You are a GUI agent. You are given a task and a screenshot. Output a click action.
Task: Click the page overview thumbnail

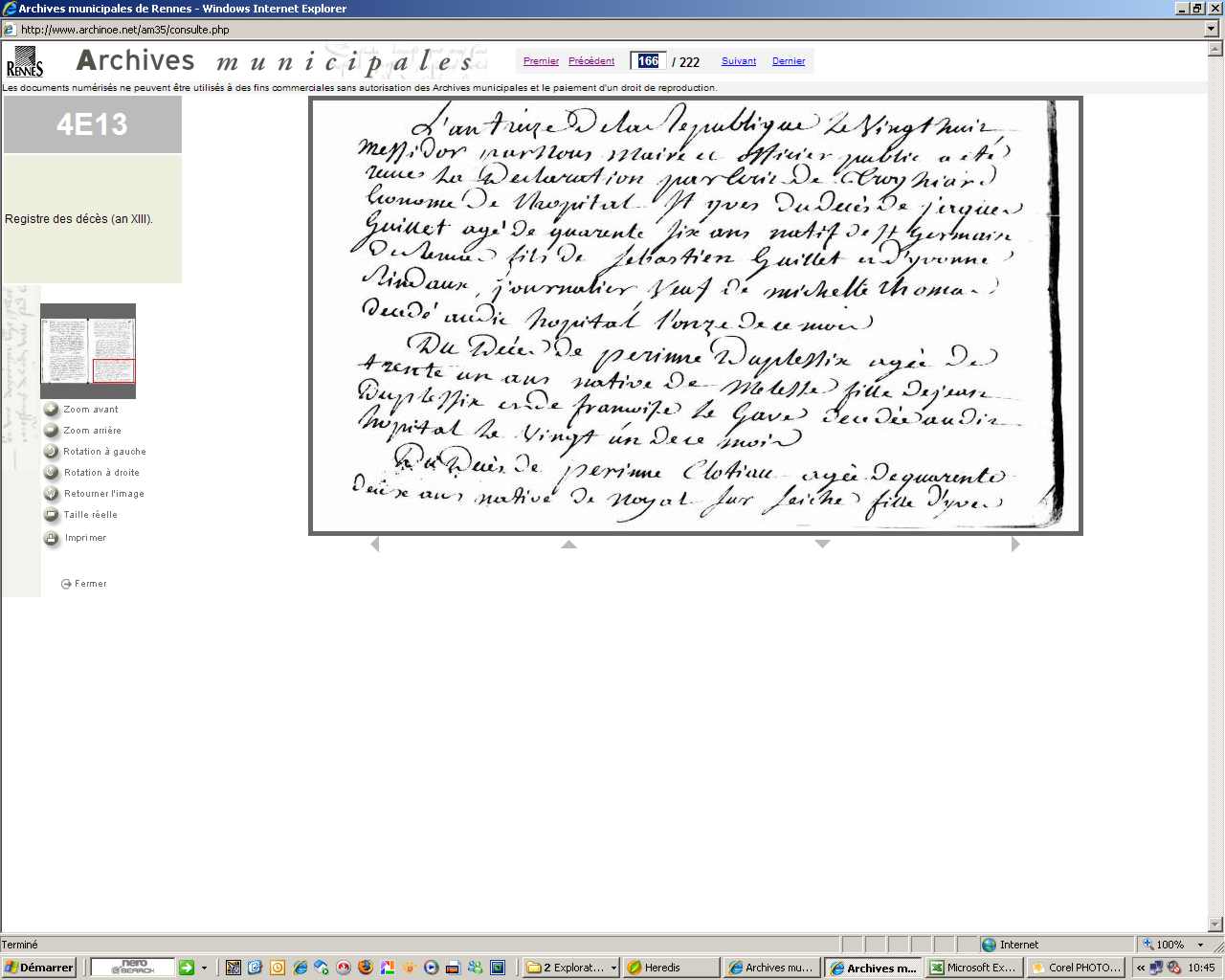[88, 351]
